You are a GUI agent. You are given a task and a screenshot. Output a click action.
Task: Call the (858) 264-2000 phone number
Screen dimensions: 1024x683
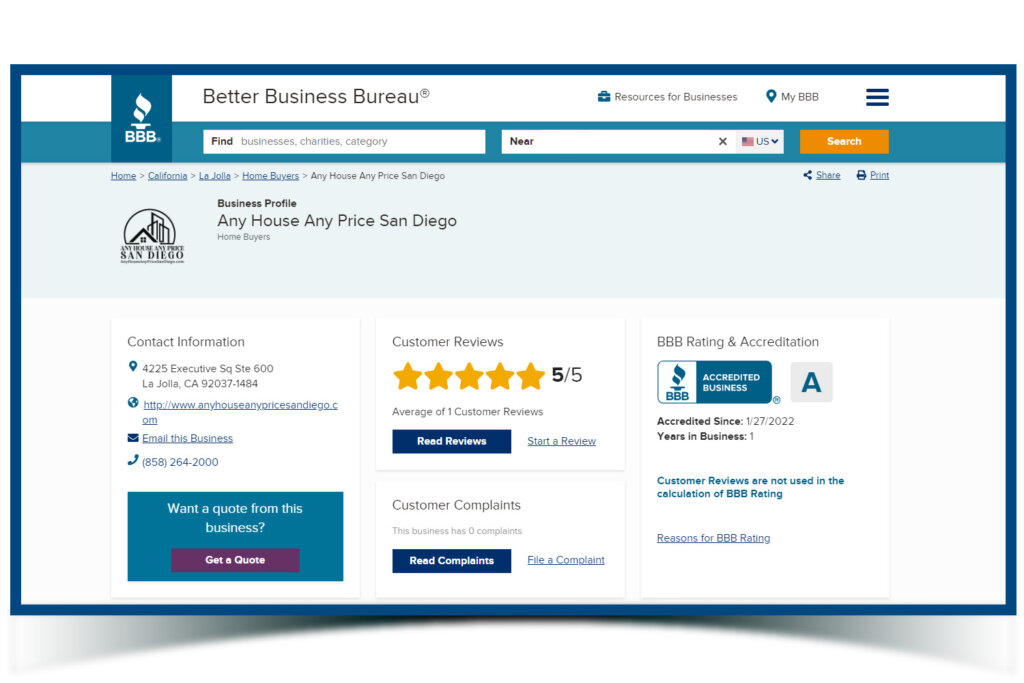pos(180,462)
